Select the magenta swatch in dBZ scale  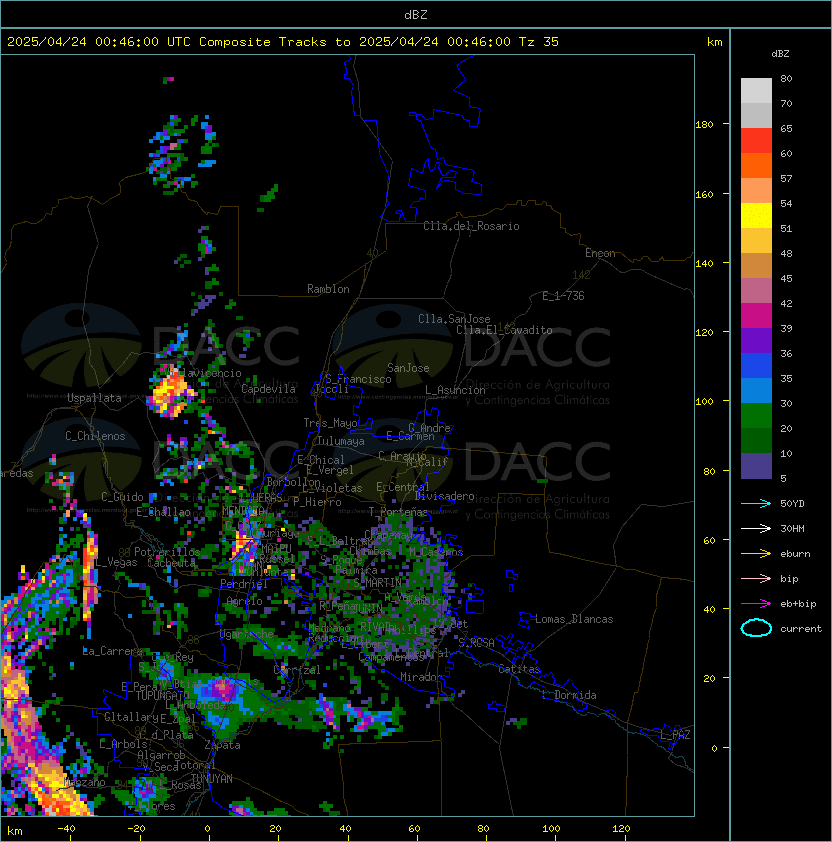click(756, 316)
